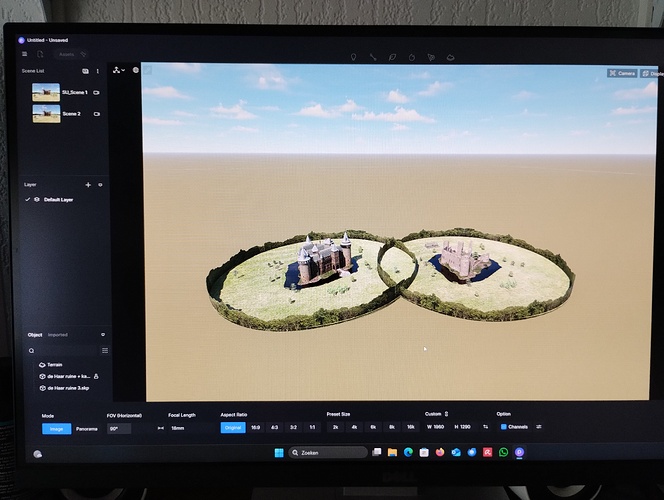Add a new layer
This screenshot has width=664, height=500.
pyautogui.click(x=88, y=185)
